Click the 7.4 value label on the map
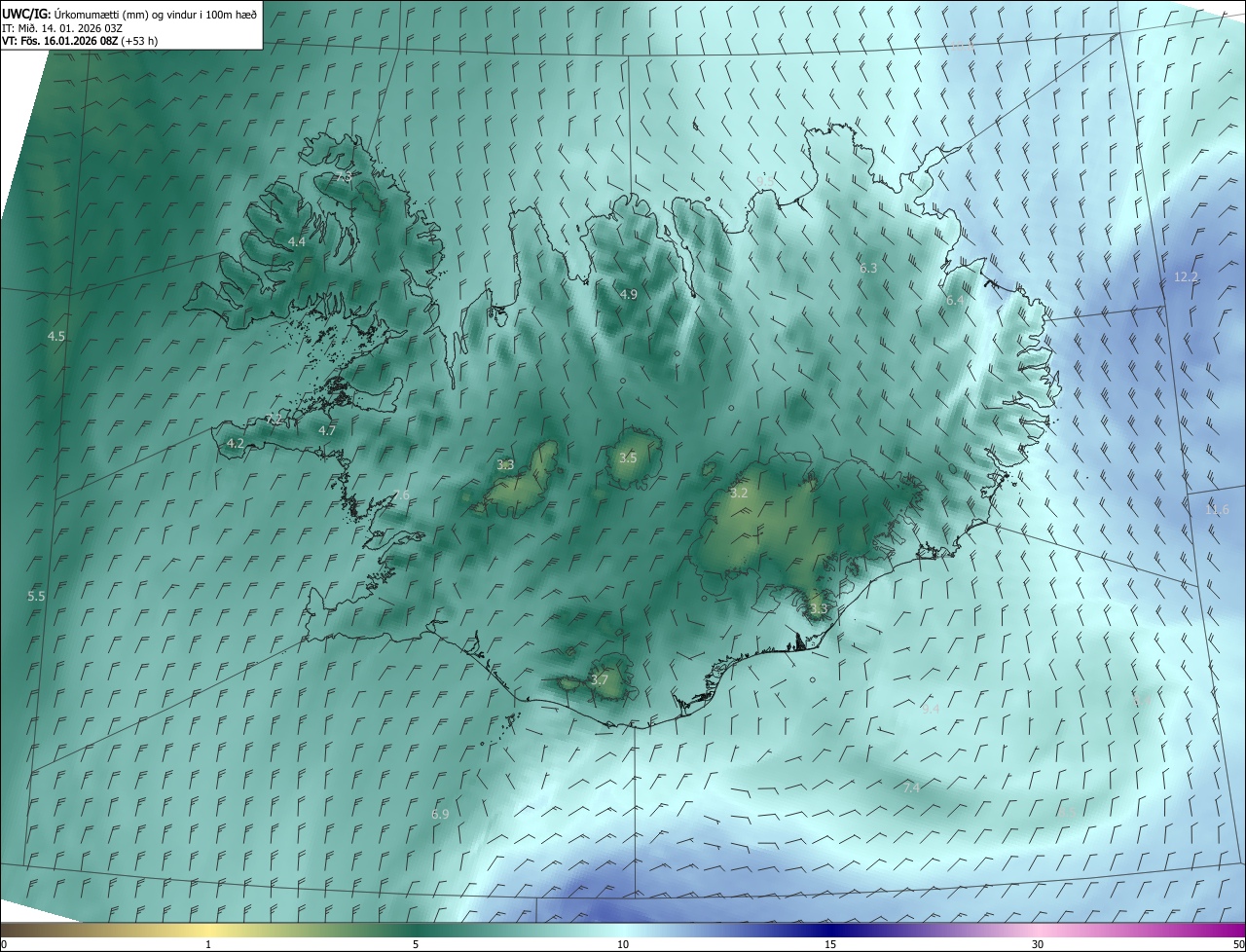 911,787
